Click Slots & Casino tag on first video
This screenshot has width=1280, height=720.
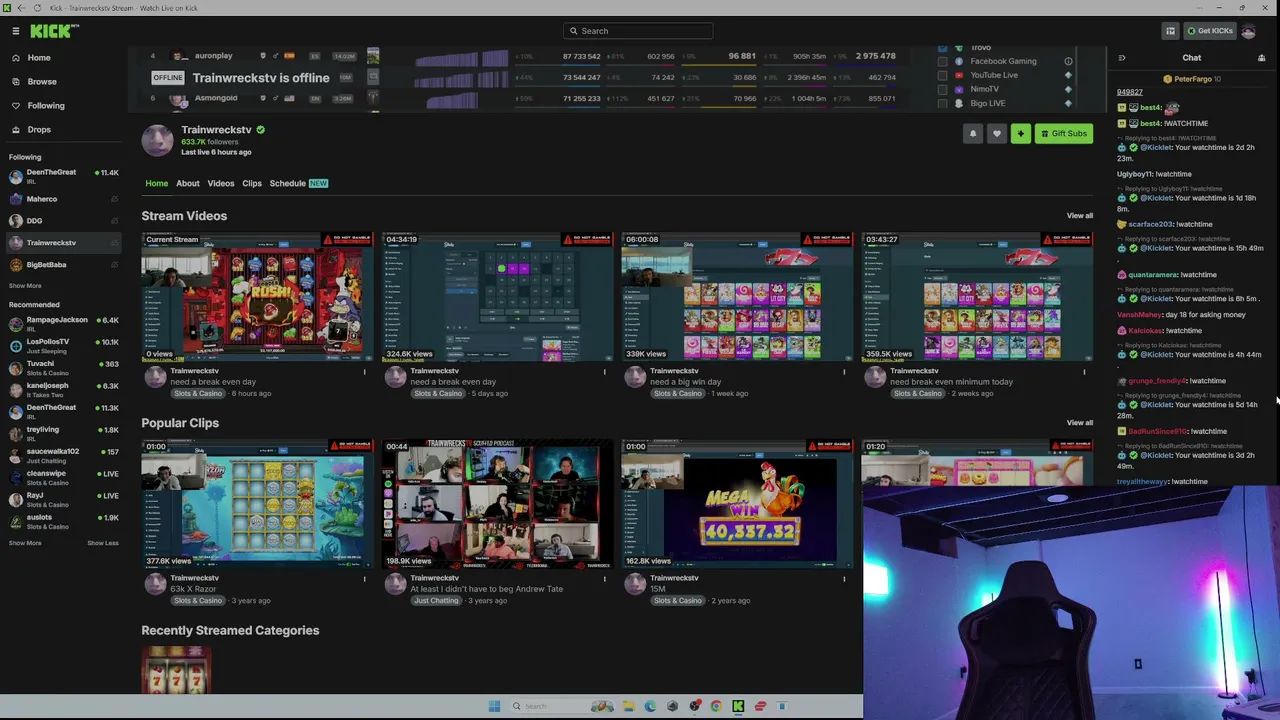click(198, 394)
